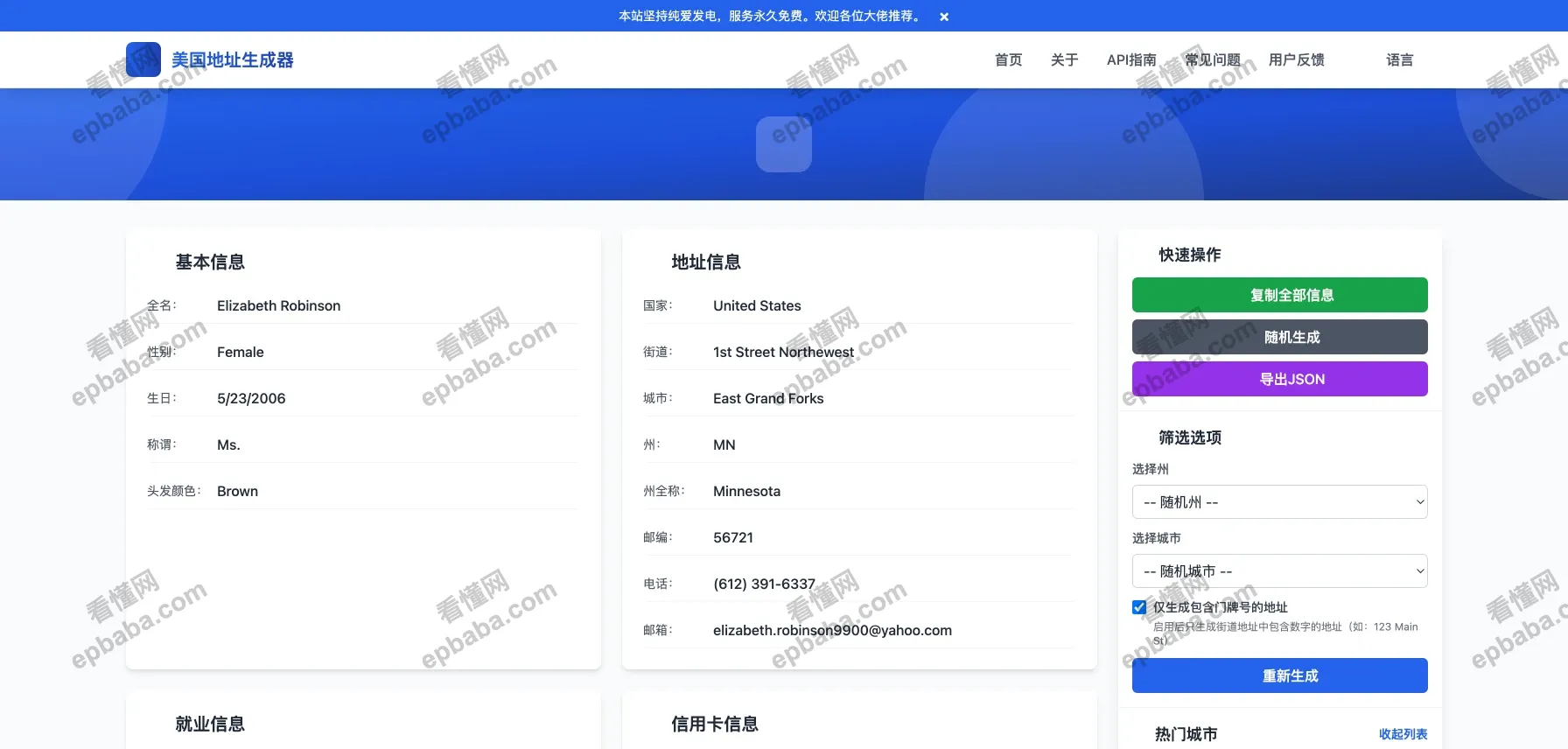Collapse the list with 收起列表
The width and height of the screenshot is (1568, 749).
pyautogui.click(x=1403, y=734)
